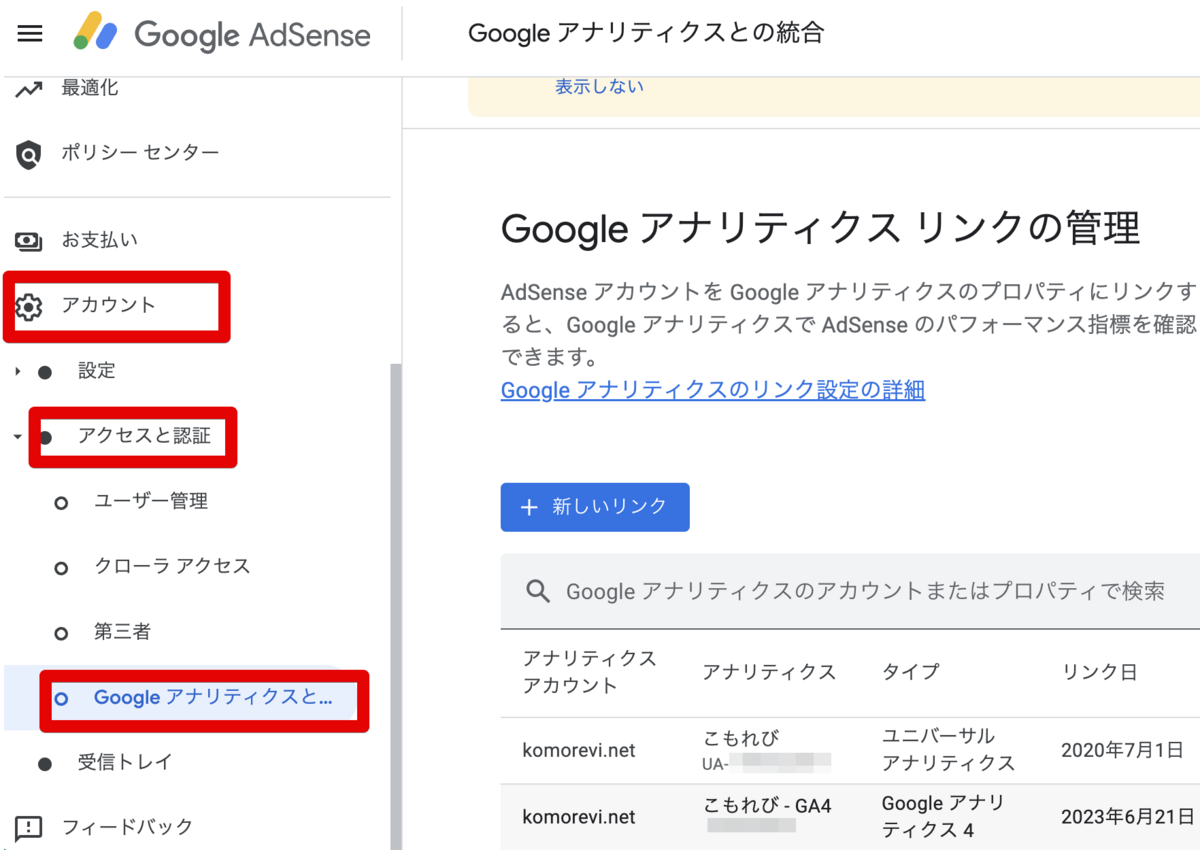Open クローラ アクセス page
This screenshot has height=850, width=1200.
(172, 566)
